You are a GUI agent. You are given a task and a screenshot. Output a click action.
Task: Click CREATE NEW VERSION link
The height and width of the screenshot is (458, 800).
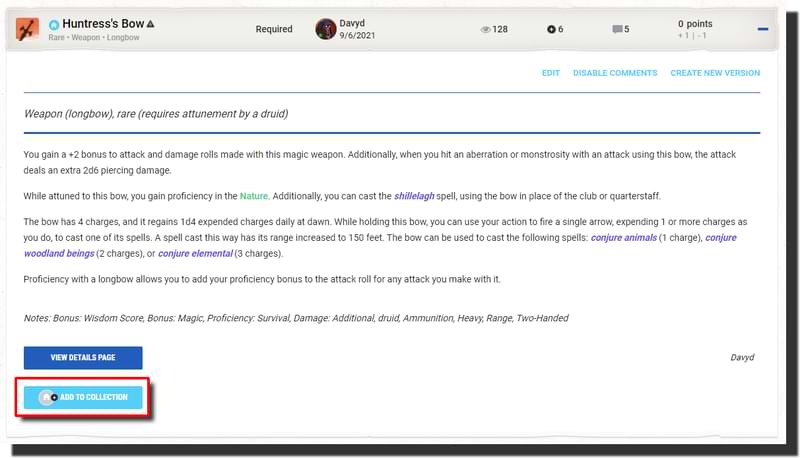point(715,73)
